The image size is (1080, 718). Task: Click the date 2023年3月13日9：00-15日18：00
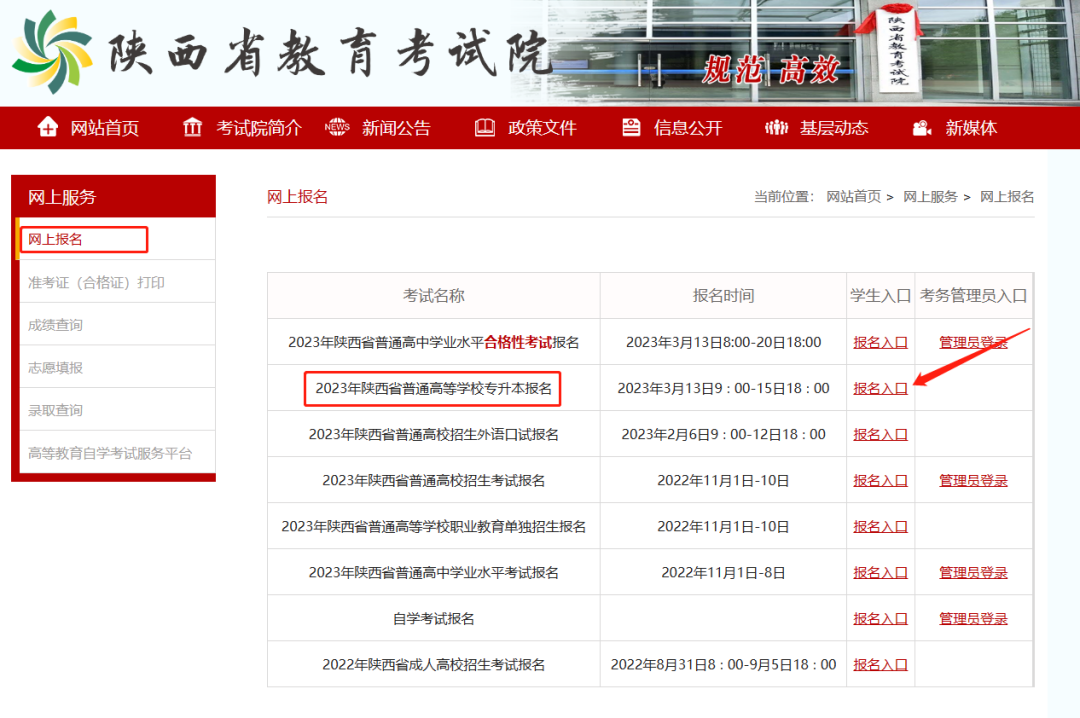click(723, 389)
